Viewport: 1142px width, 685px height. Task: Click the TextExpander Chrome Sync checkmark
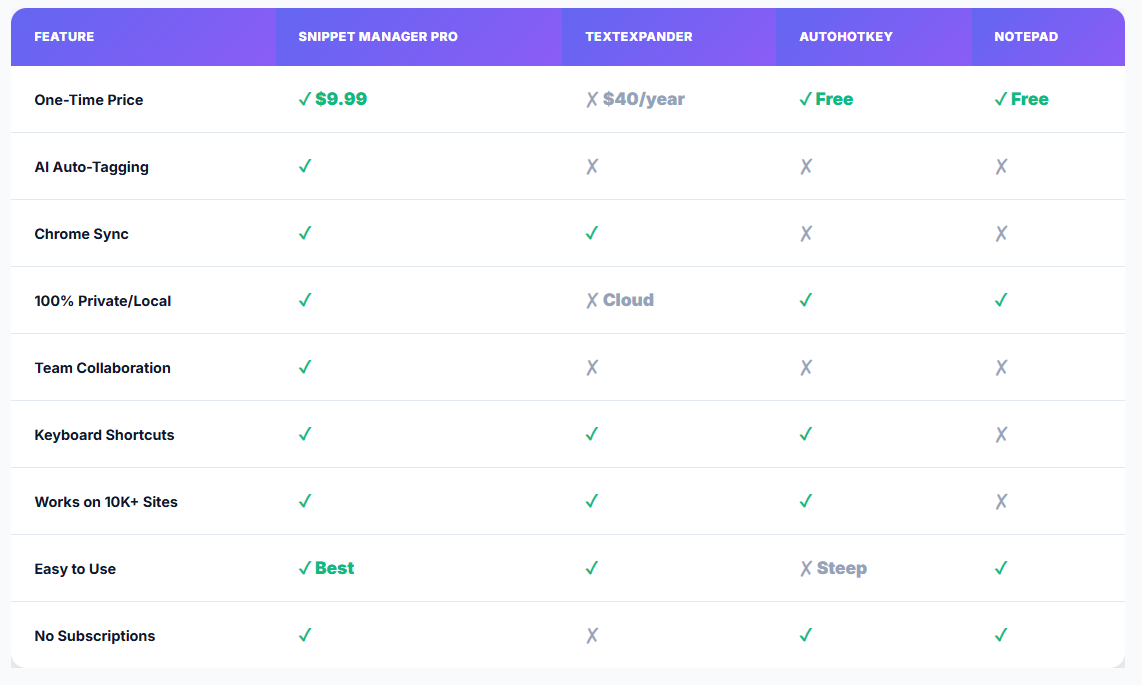[x=592, y=233]
